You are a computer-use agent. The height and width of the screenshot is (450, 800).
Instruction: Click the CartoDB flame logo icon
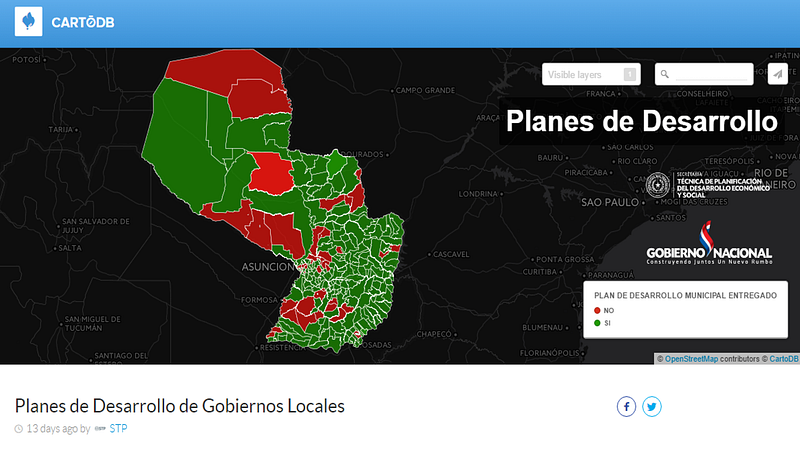pyautogui.click(x=29, y=21)
